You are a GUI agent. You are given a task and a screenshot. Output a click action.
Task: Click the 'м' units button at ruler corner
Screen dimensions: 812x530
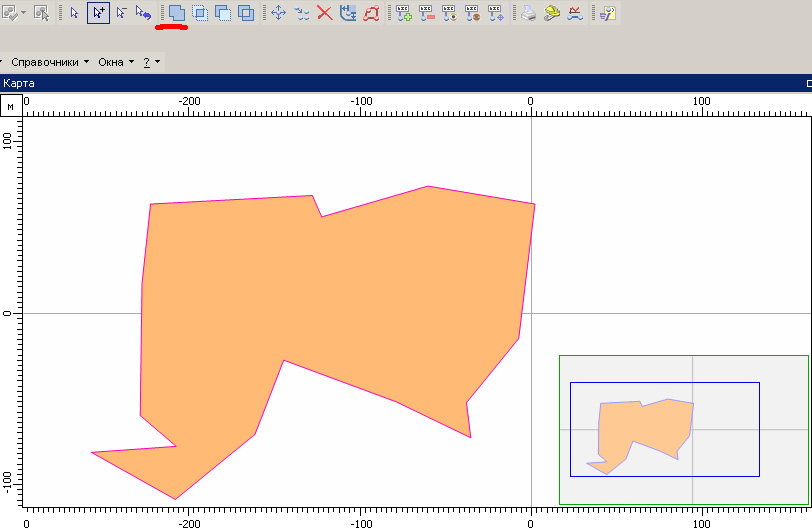tap(10, 105)
